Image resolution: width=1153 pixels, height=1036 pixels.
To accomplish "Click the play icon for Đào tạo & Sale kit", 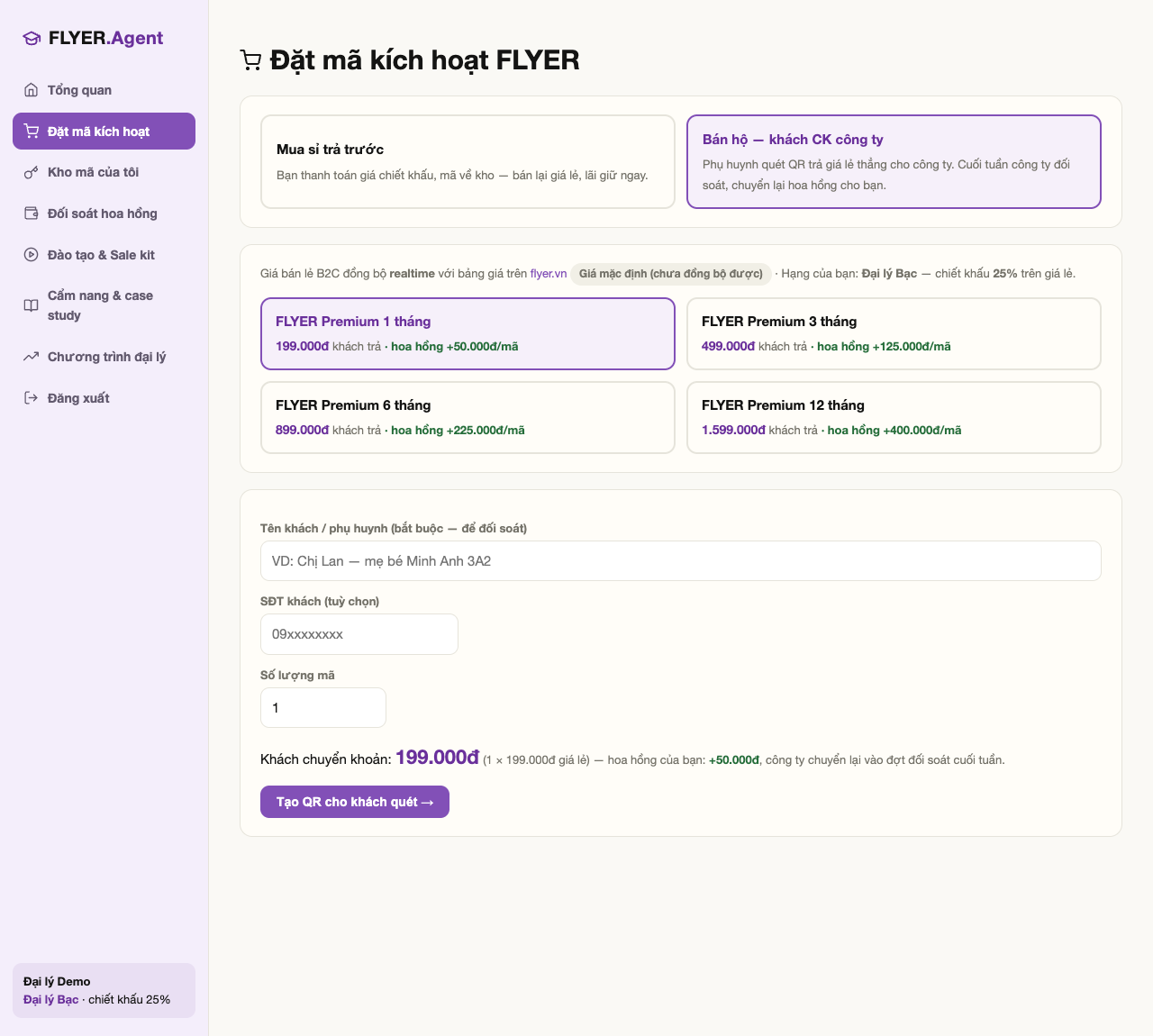I will pyautogui.click(x=31, y=255).
